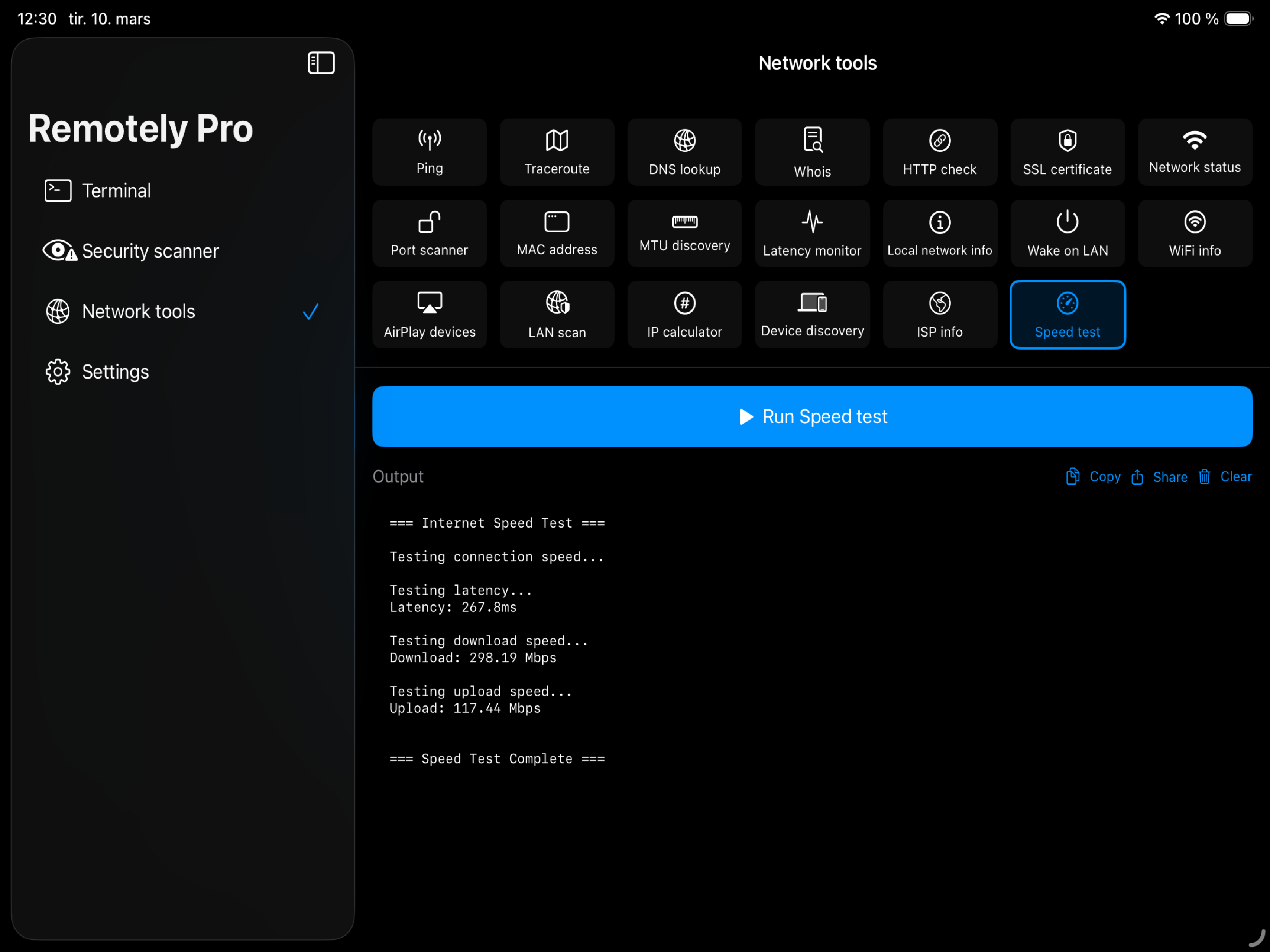Click the Internet Speed Test header line
Screen dimensions: 1270x952
[x=497, y=524]
